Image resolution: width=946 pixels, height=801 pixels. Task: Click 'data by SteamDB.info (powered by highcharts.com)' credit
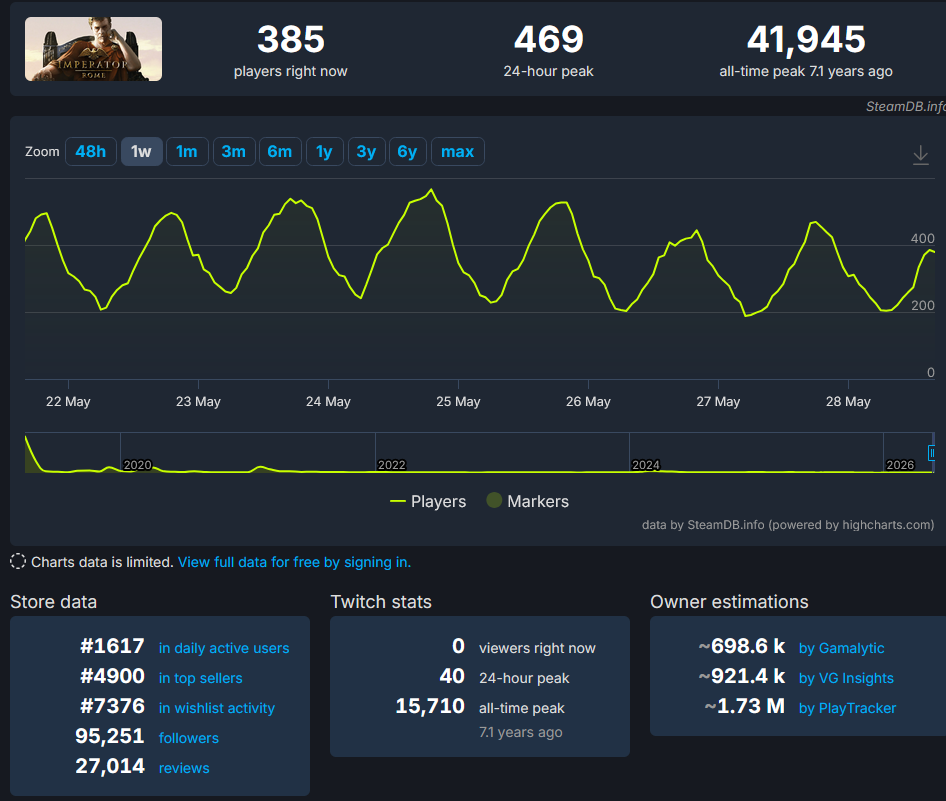point(788,525)
